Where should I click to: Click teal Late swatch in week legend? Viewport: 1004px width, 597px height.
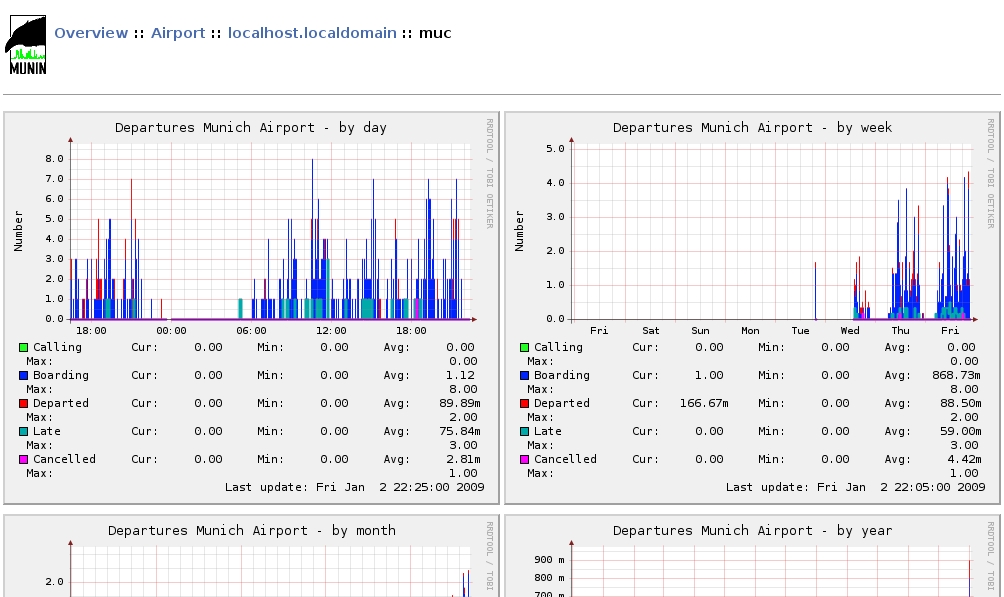tap(524, 432)
